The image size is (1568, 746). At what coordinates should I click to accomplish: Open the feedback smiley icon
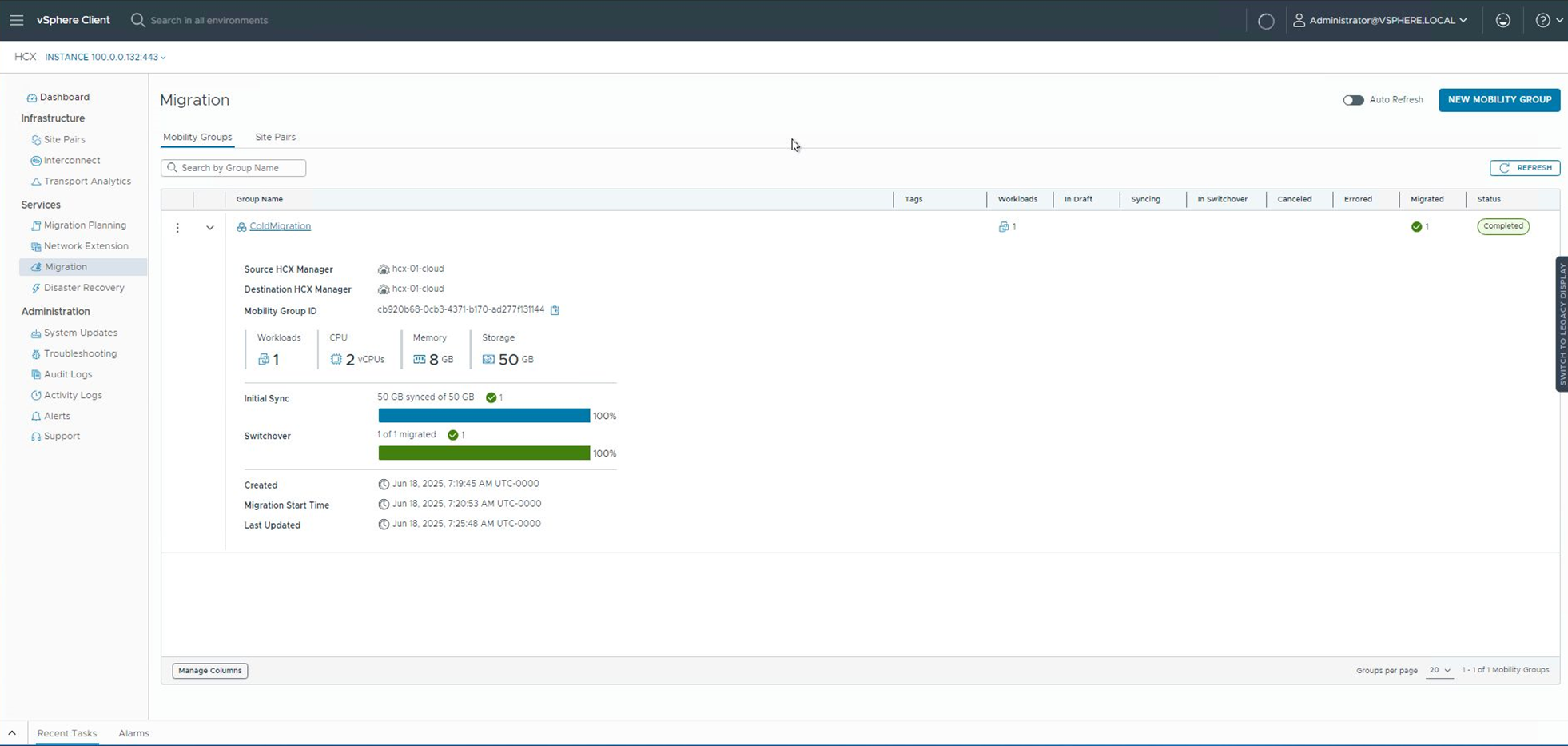pyautogui.click(x=1502, y=20)
